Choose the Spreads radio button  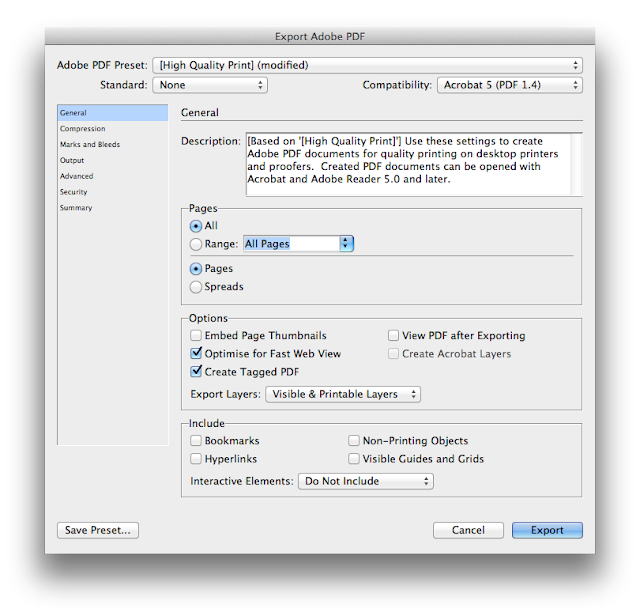[x=196, y=287]
